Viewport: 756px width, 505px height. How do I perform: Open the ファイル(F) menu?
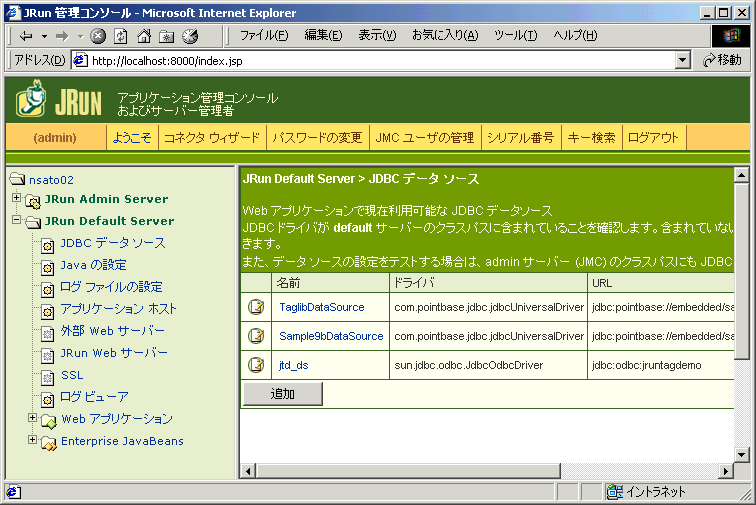pos(264,35)
